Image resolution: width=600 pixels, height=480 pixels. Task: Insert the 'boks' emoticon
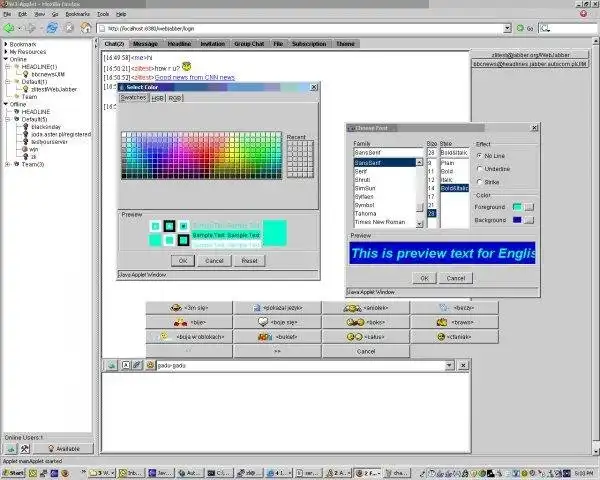(x=366, y=322)
